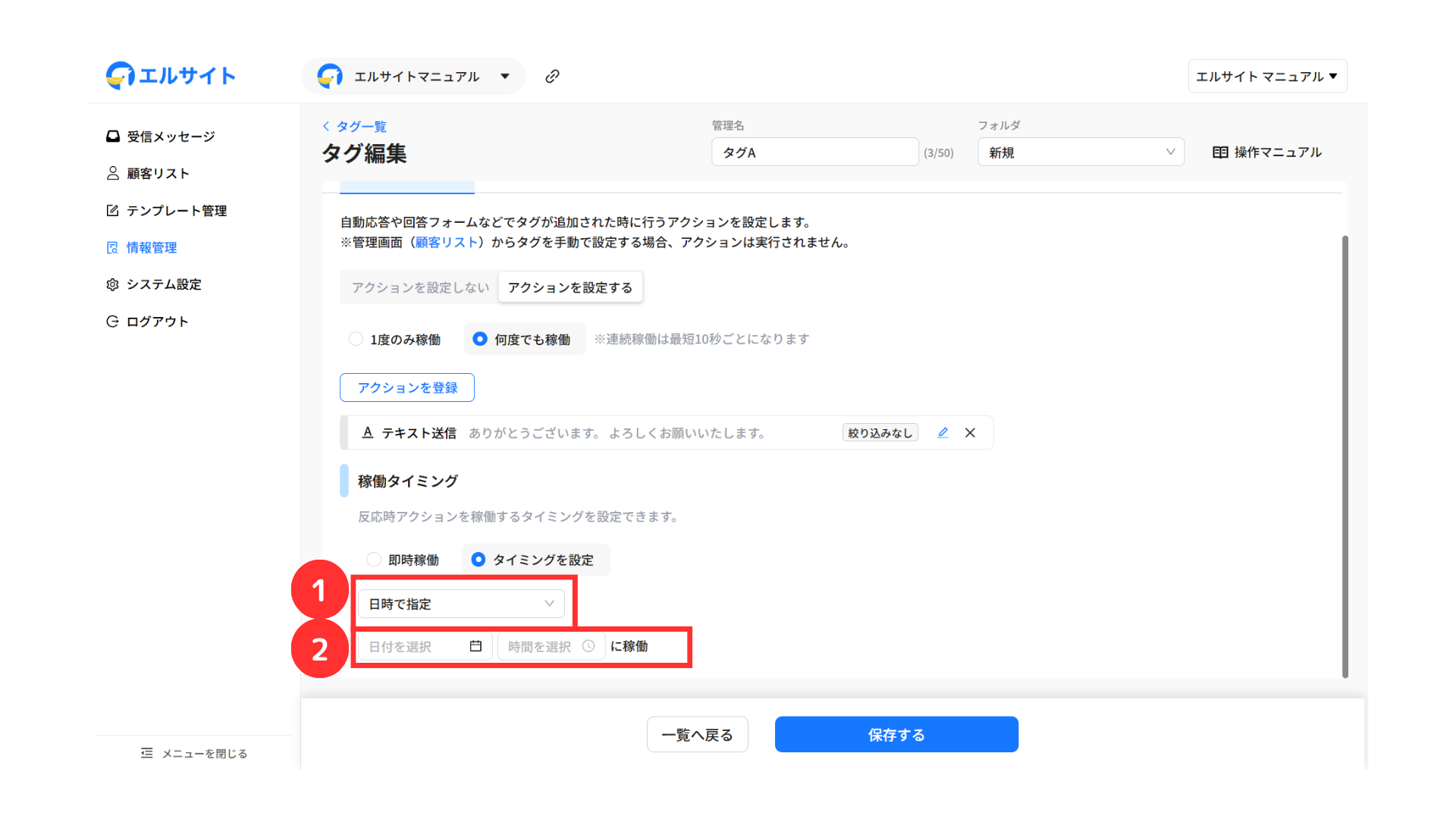Select the 即時稼働 radio option
Image resolution: width=1456 pixels, height=819 pixels.
[x=374, y=560]
